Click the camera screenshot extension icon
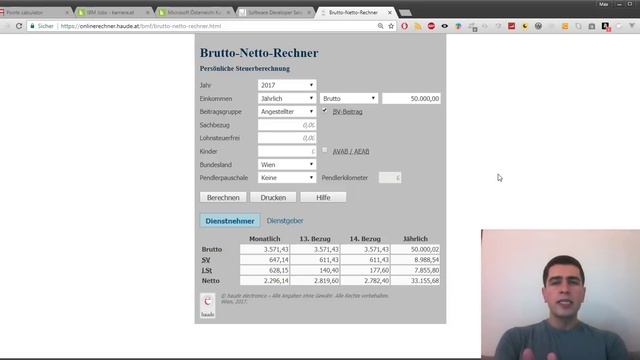 click(592, 26)
